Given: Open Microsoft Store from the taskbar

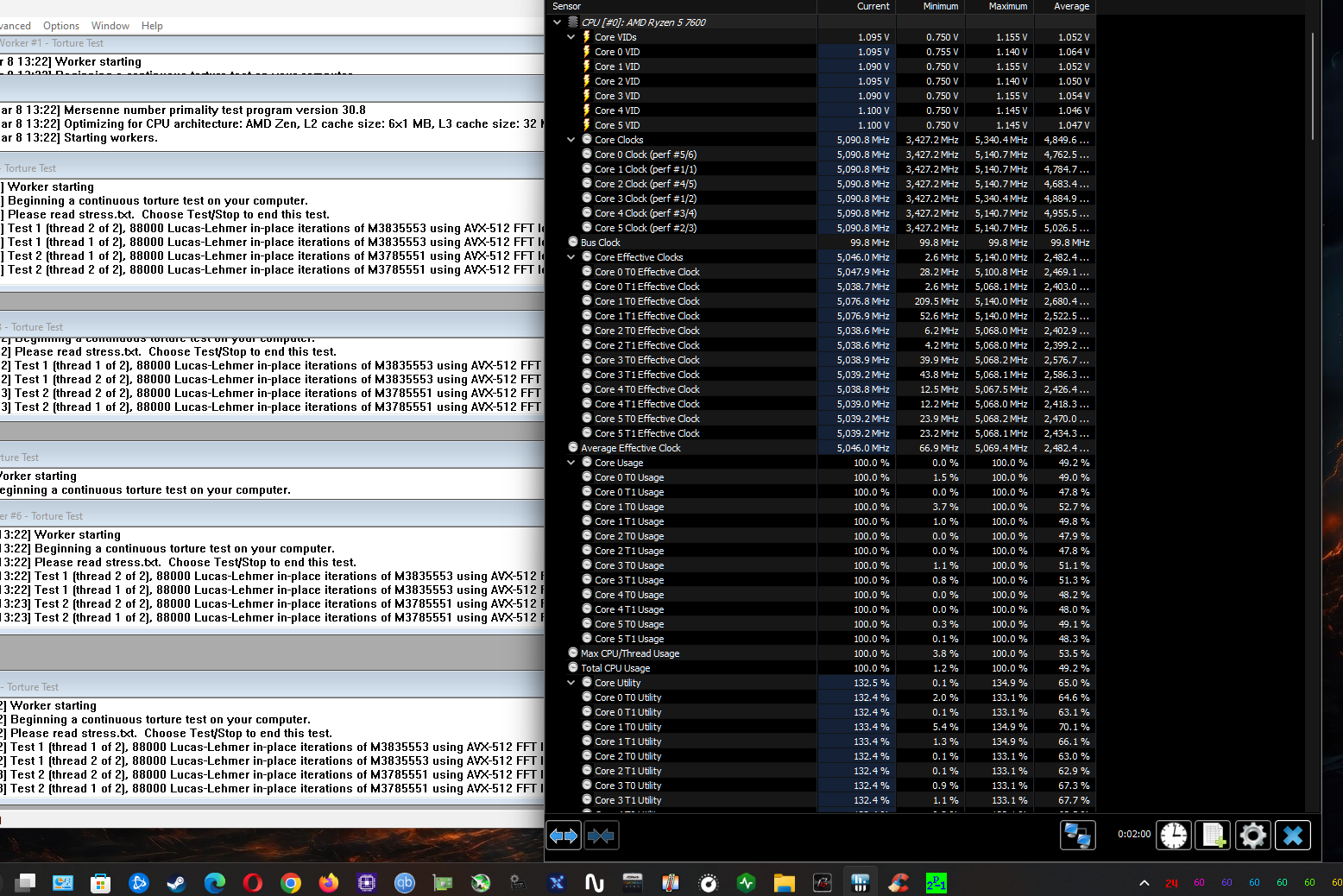Looking at the screenshot, I should pos(100,882).
